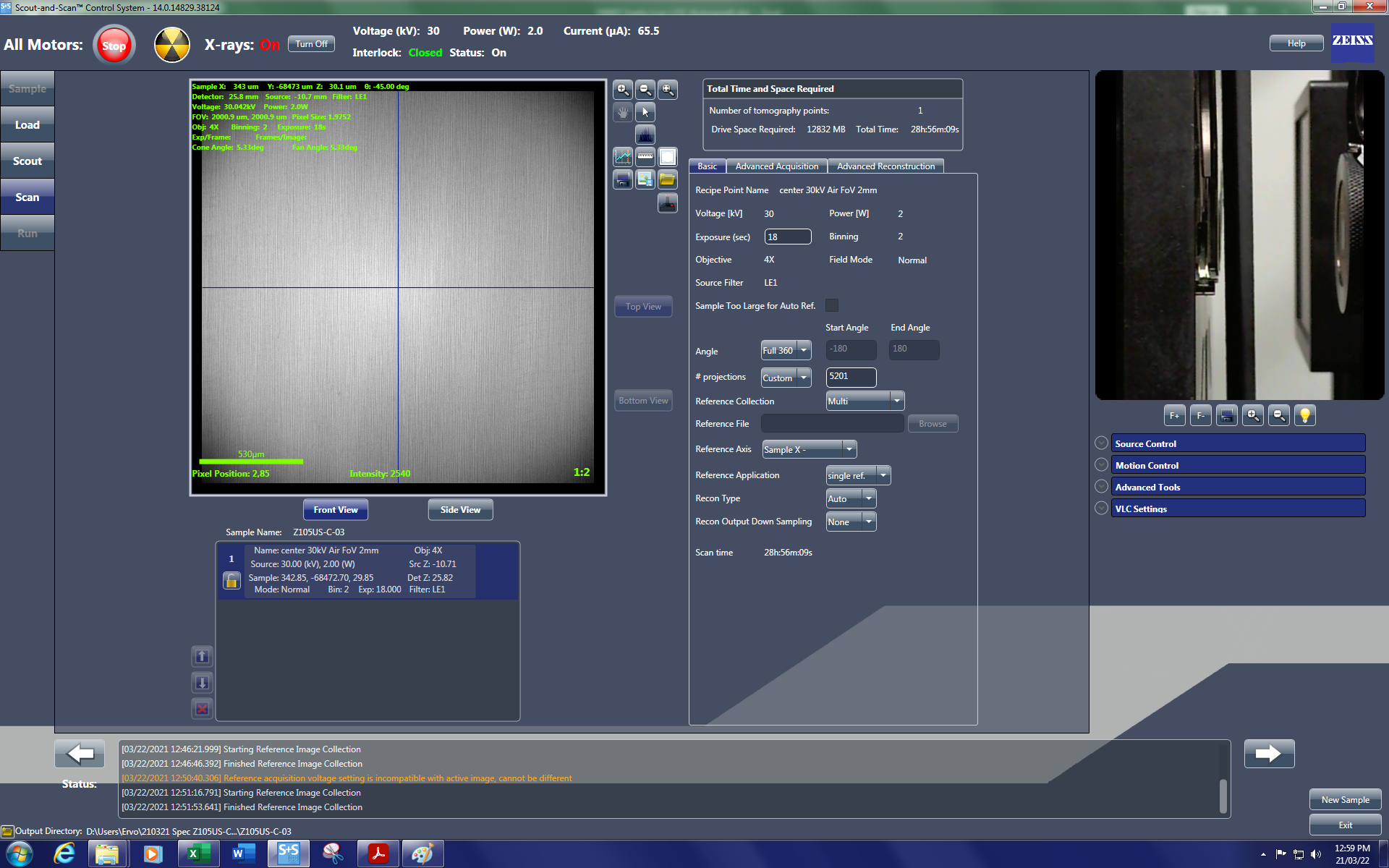Click the Side View button
This screenshot has height=868, width=1389.
pyautogui.click(x=460, y=510)
